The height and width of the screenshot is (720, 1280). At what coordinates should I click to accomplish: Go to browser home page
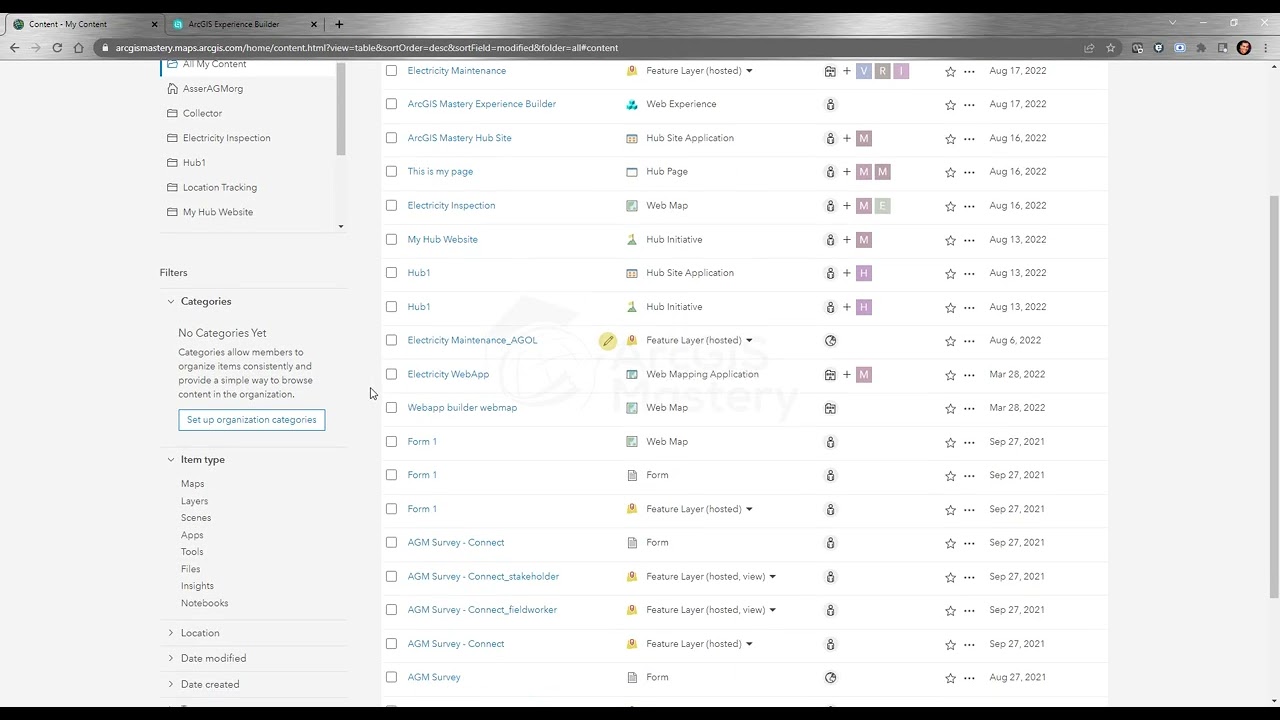(x=79, y=48)
